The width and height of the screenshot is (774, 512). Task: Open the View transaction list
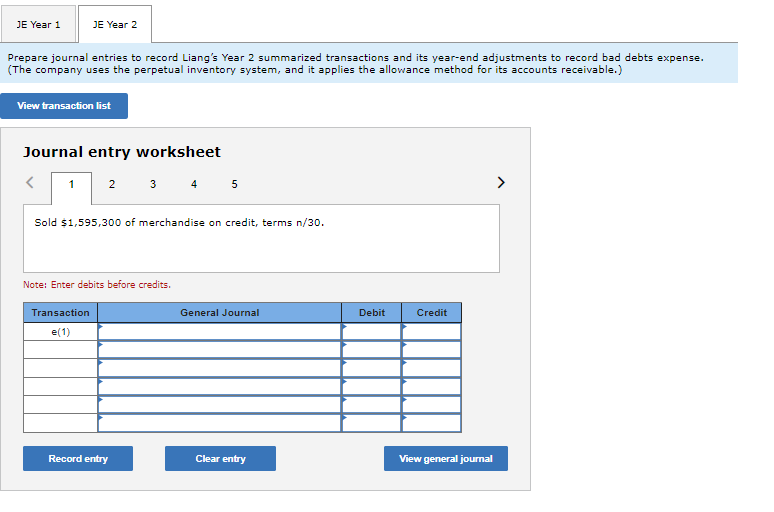(64, 106)
